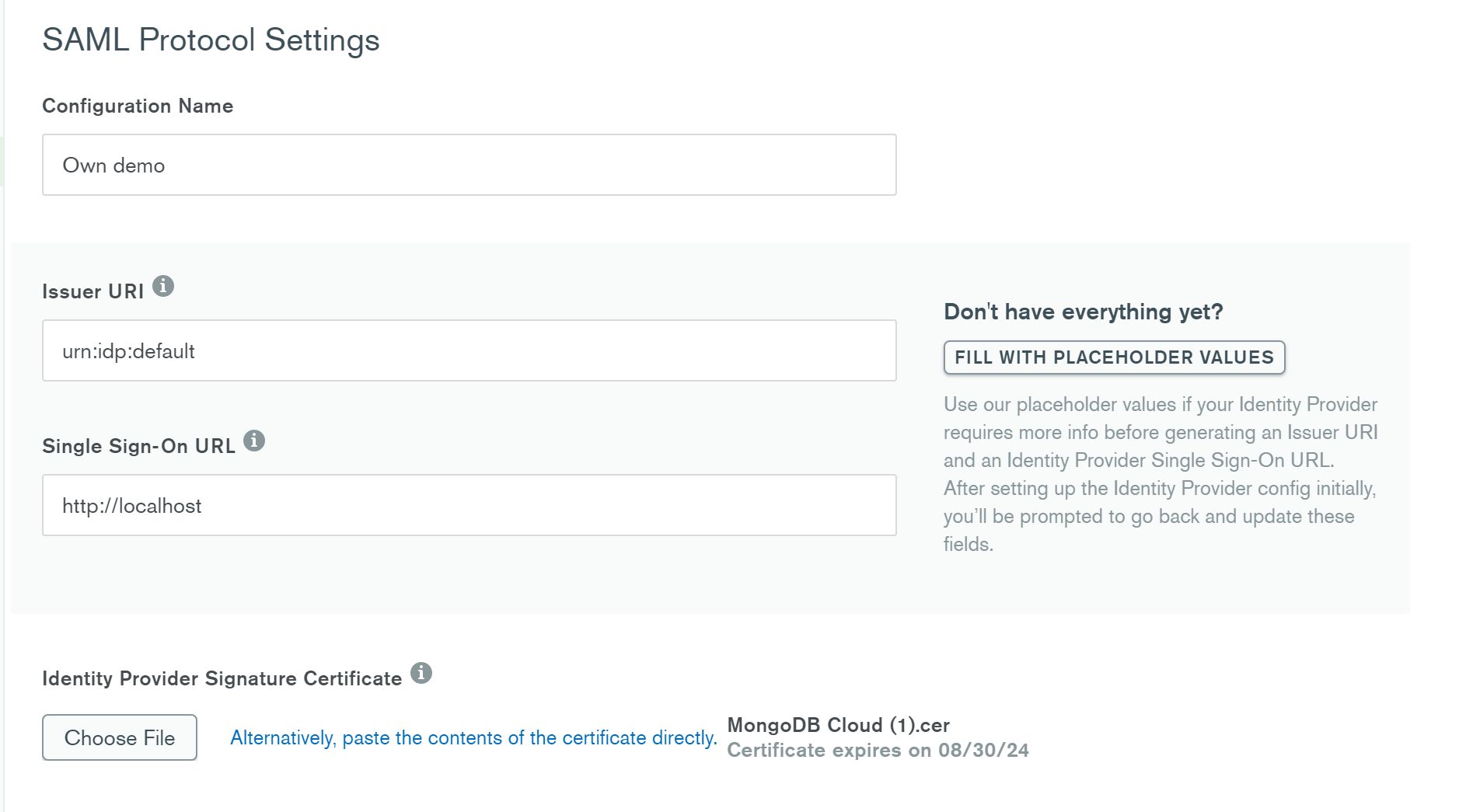Select the Single Sign-On URL input box
This screenshot has width=1466, height=812.
coord(469,505)
